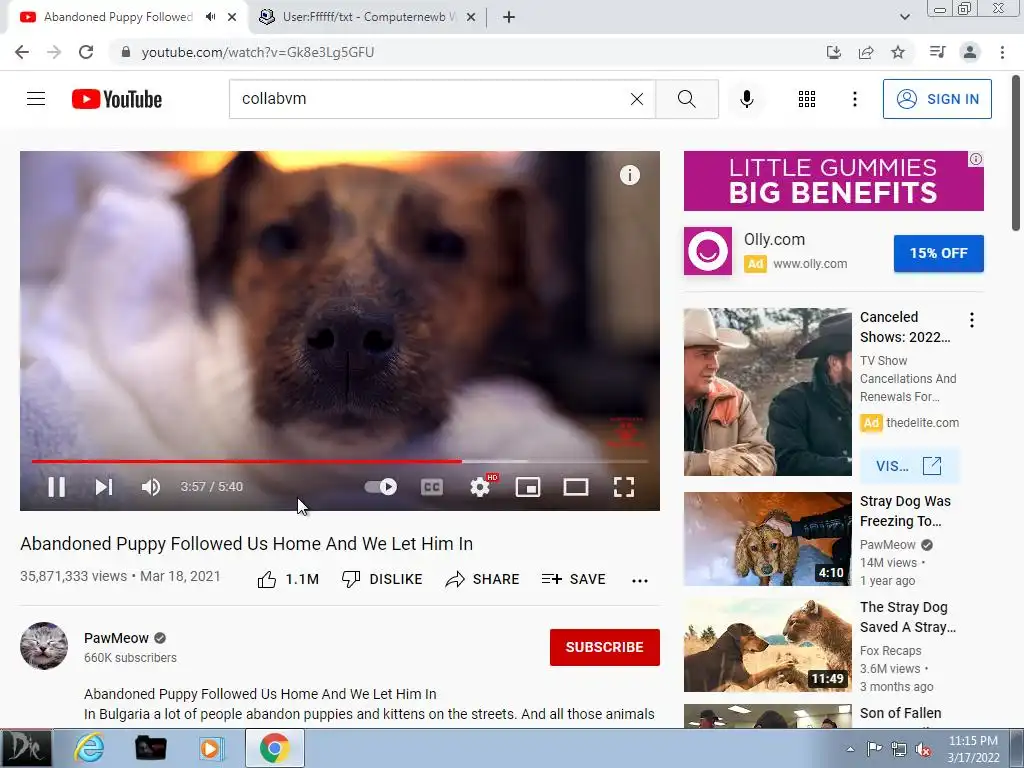
Task: Mute the video player volume
Action: [151, 487]
